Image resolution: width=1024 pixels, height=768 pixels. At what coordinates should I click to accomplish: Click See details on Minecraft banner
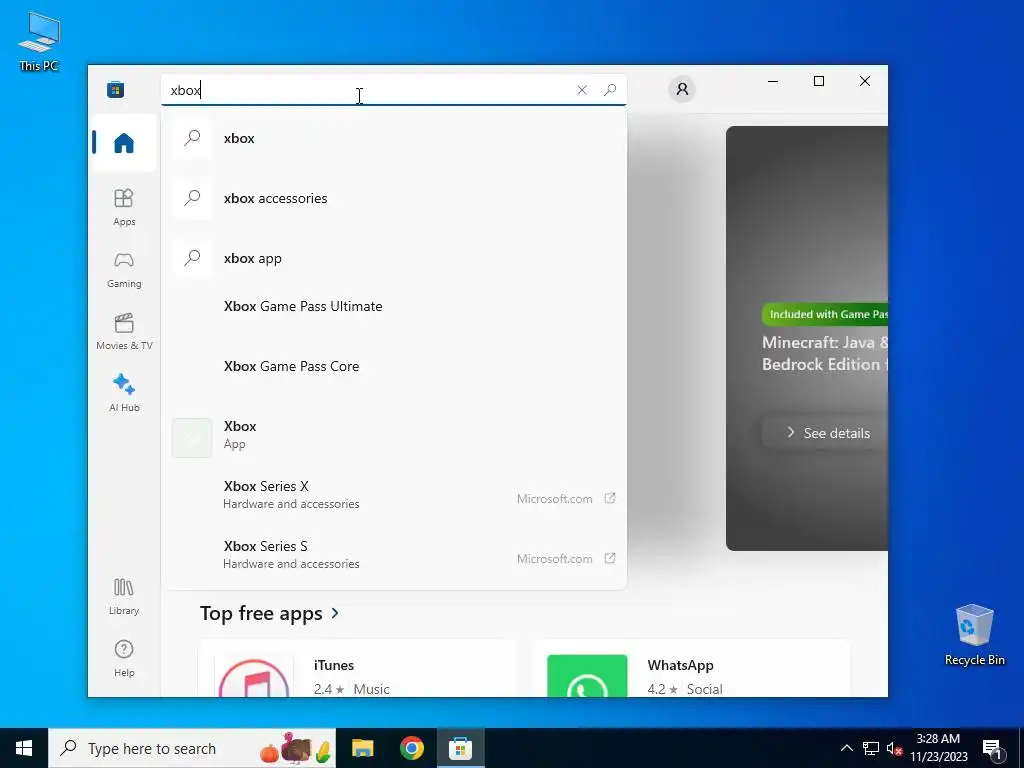coord(825,433)
